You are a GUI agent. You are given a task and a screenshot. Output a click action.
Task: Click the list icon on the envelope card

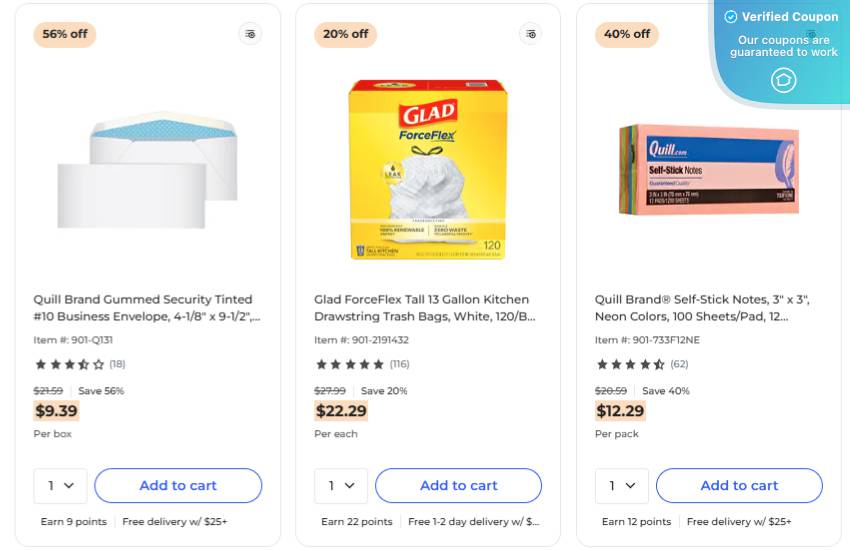(x=250, y=34)
